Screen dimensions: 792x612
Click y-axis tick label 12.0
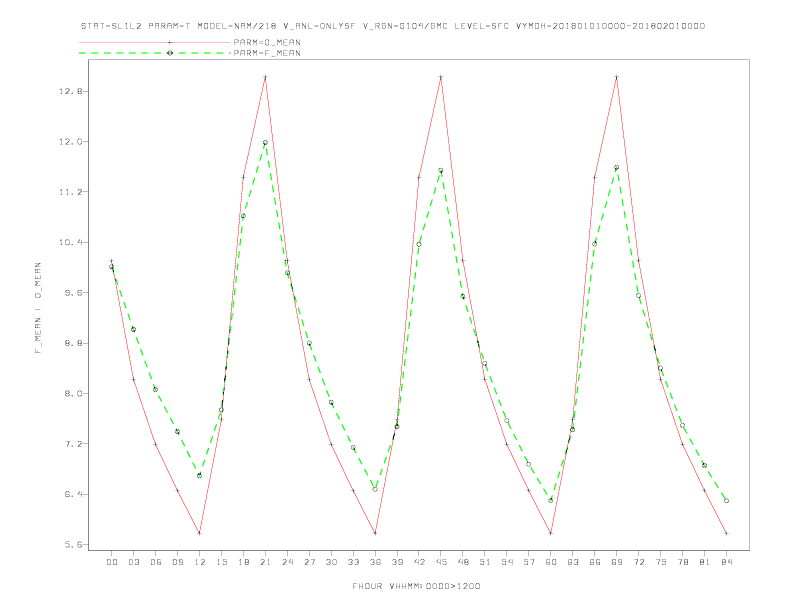[70, 142]
